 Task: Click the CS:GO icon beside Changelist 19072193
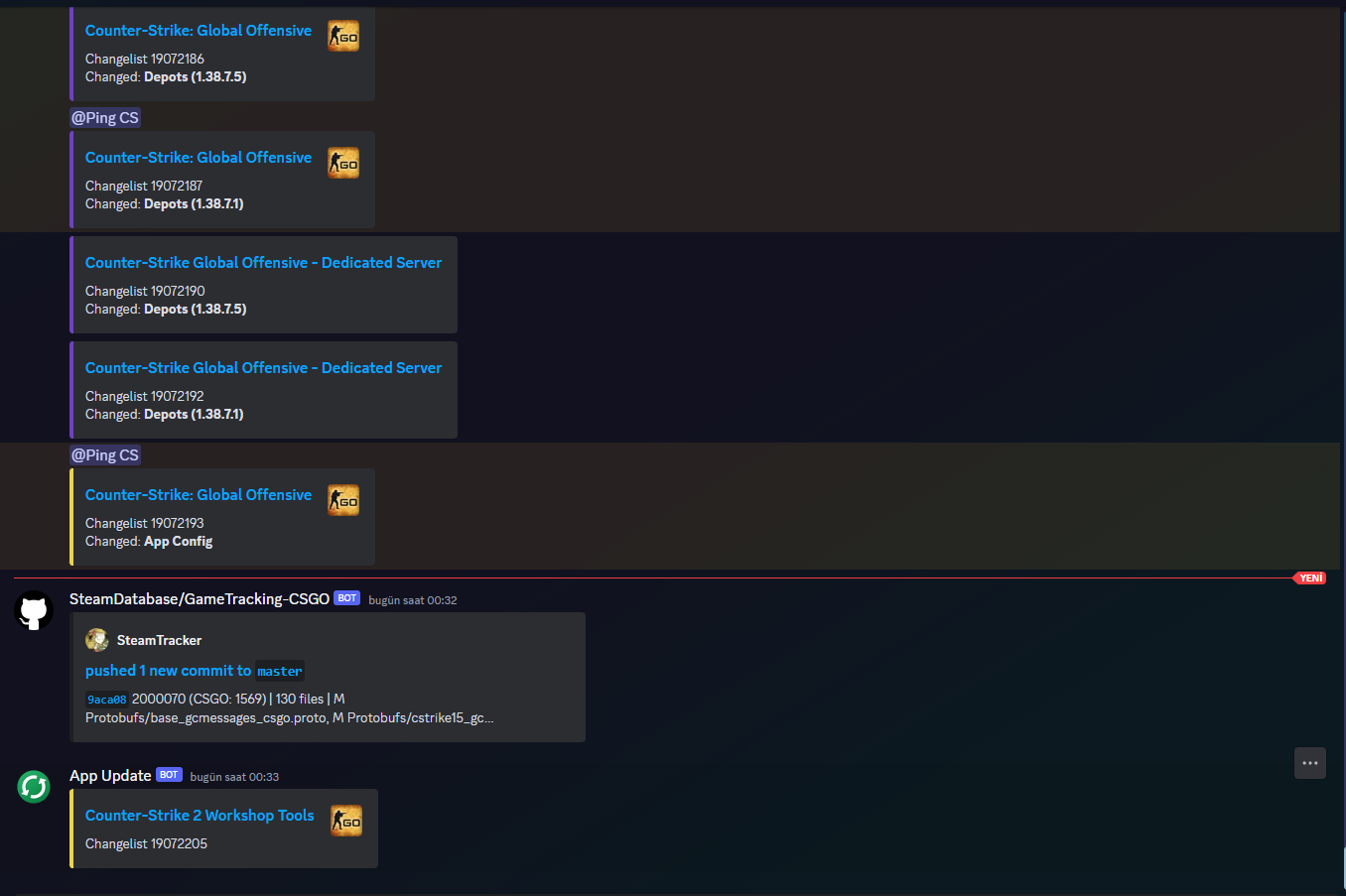tap(343, 500)
